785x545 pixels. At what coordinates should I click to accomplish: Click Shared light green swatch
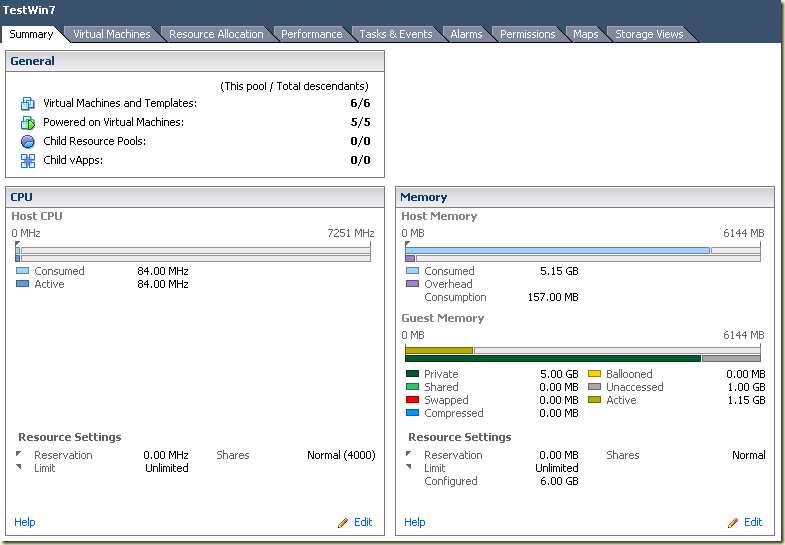click(413, 387)
